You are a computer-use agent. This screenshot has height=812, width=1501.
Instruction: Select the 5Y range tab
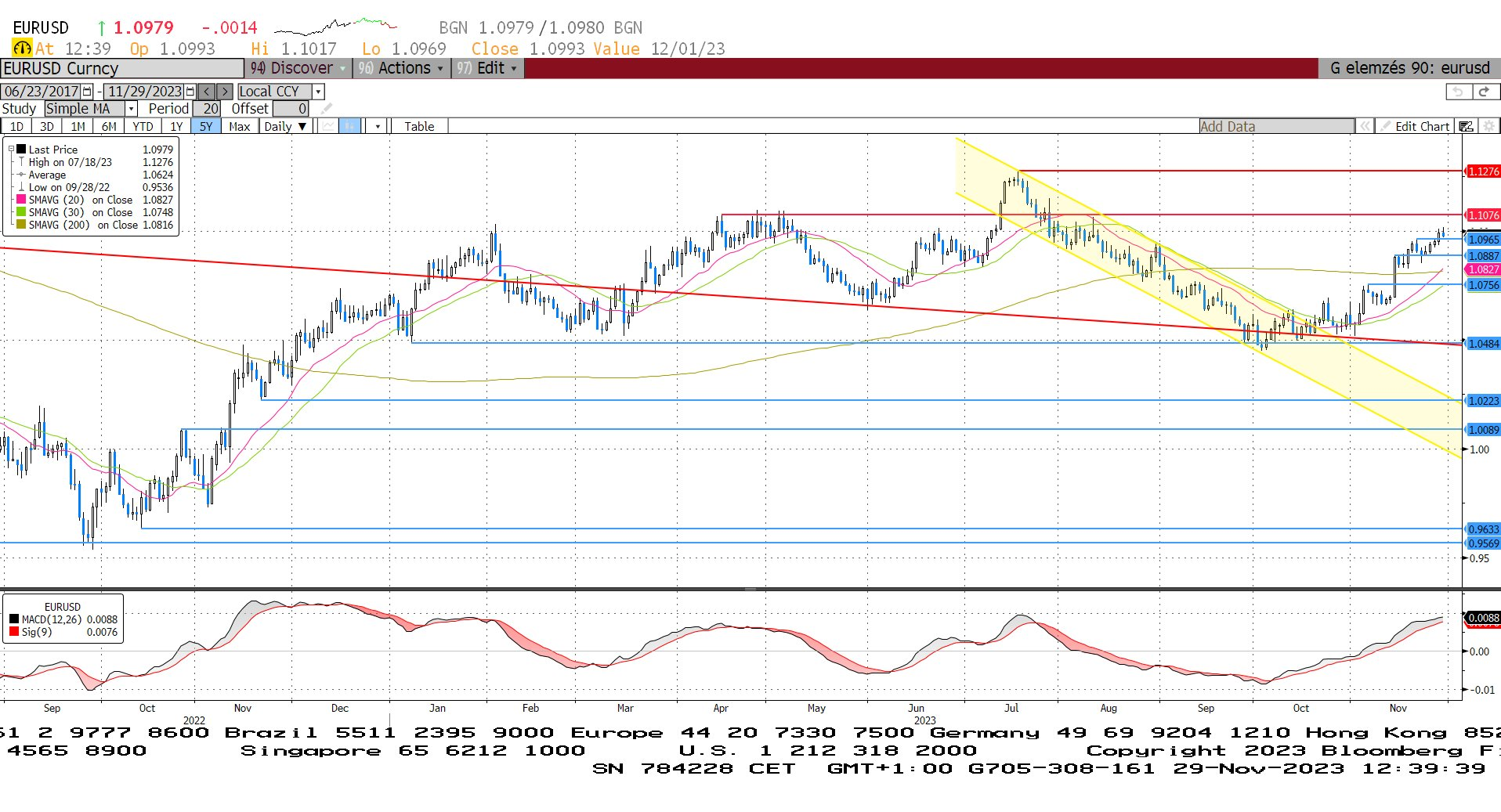[206, 126]
